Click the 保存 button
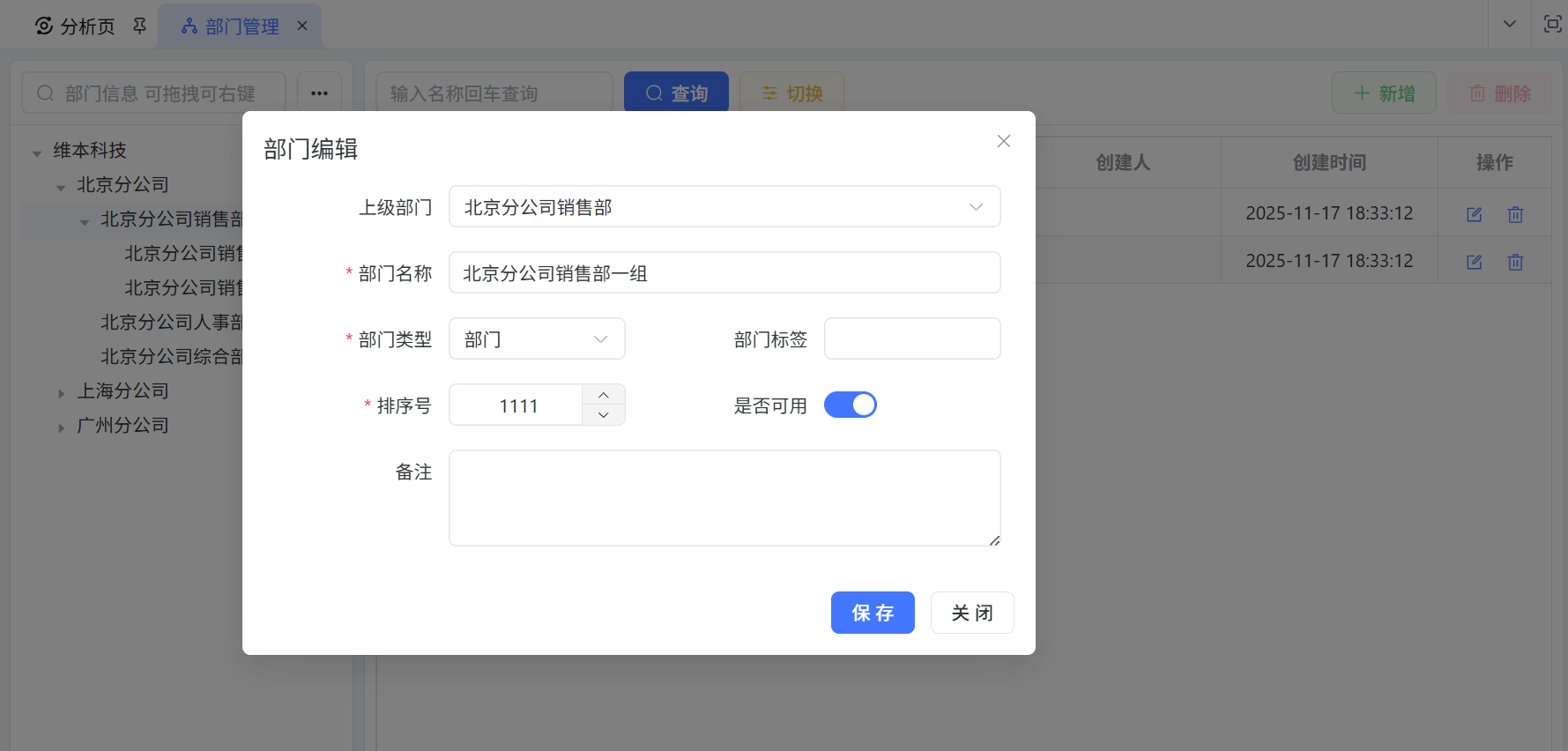The height and width of the screenshot is (751, 1568). (872, 613)
